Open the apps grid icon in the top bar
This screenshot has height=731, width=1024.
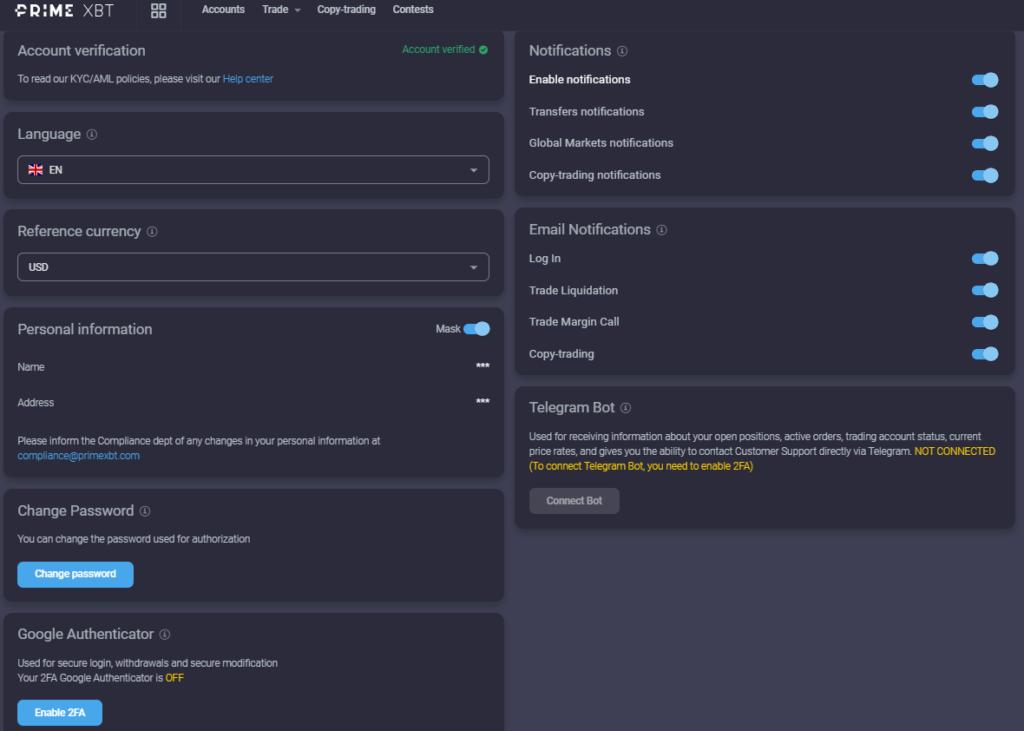pos(158,11)
